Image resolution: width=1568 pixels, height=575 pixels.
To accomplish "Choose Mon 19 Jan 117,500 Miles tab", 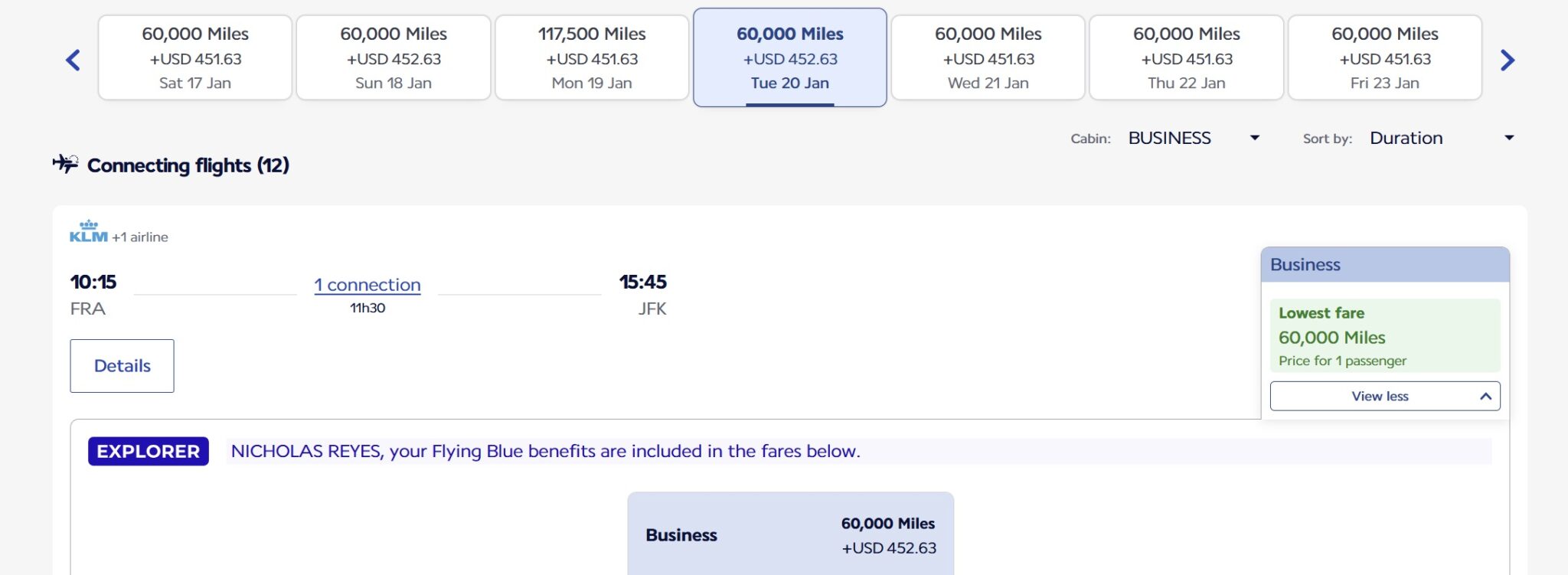I will pos(592,58).
